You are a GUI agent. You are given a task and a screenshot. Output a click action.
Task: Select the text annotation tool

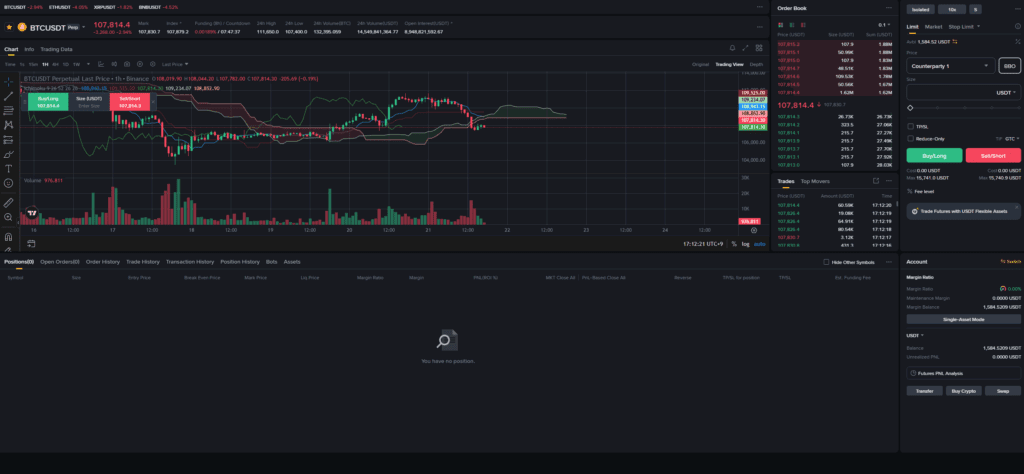[x=8, y=168]
